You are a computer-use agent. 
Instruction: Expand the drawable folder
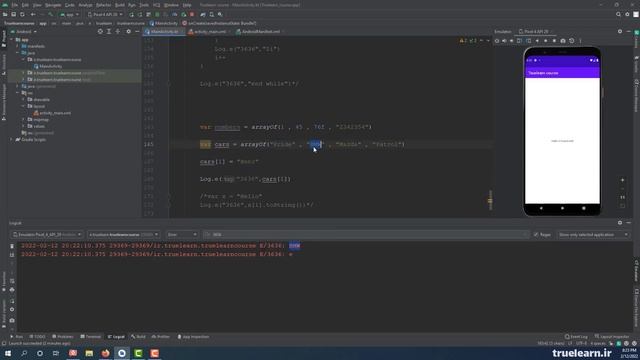pos(23,100)
